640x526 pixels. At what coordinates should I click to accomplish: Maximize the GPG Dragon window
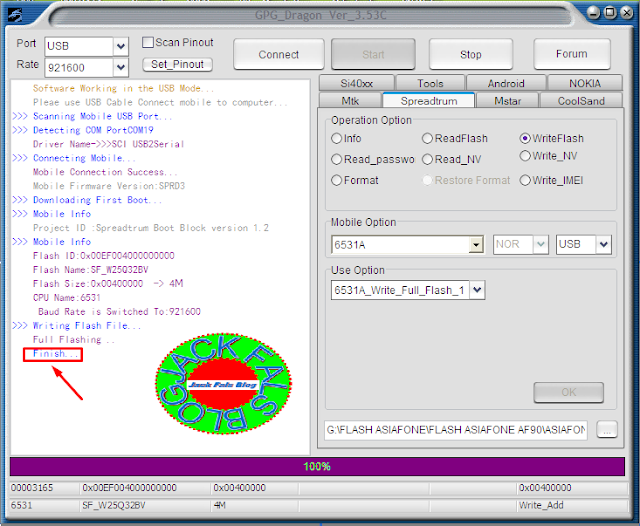pos(610,13)
